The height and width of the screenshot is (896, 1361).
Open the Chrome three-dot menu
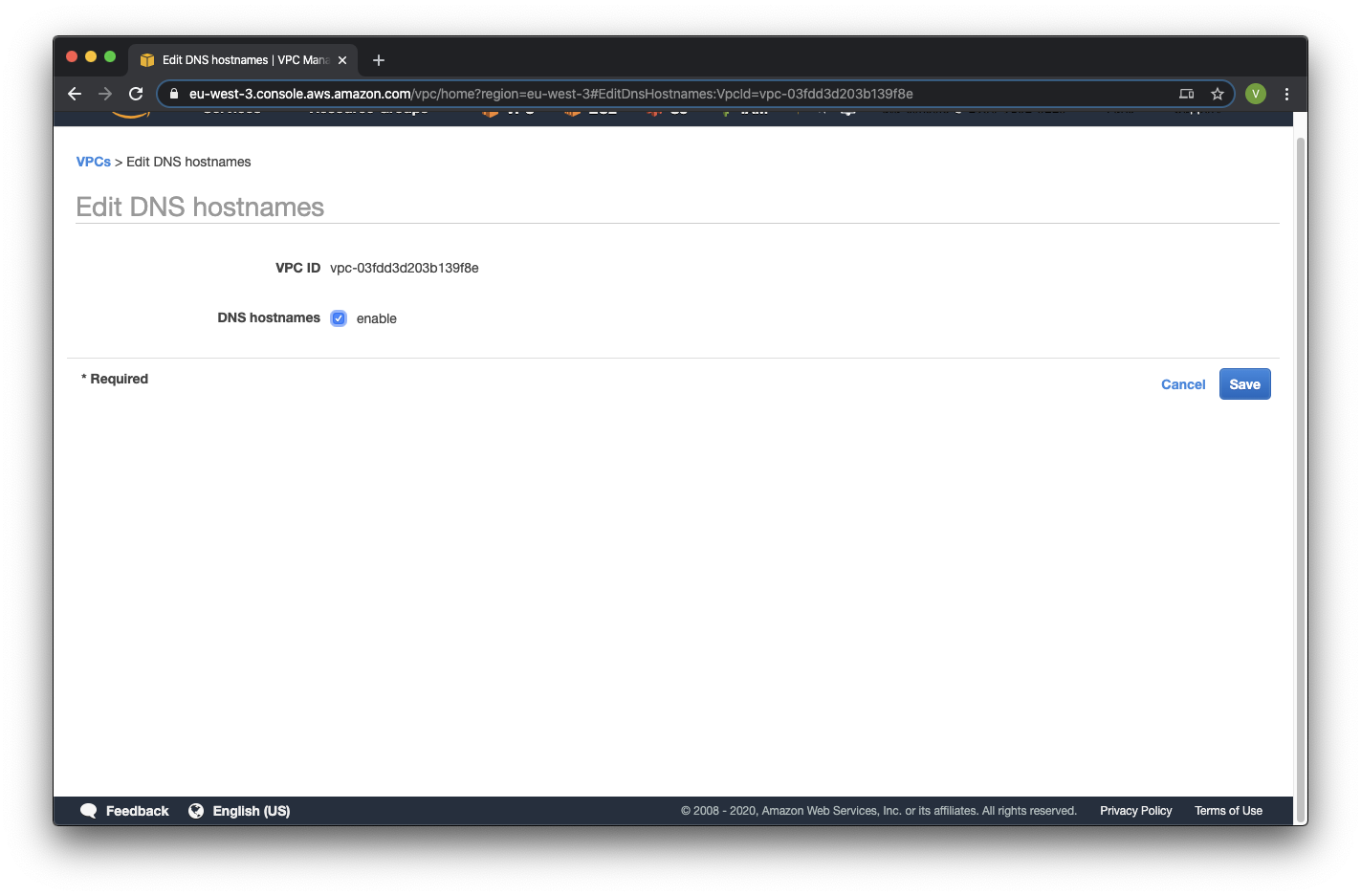coord(1286,94)
